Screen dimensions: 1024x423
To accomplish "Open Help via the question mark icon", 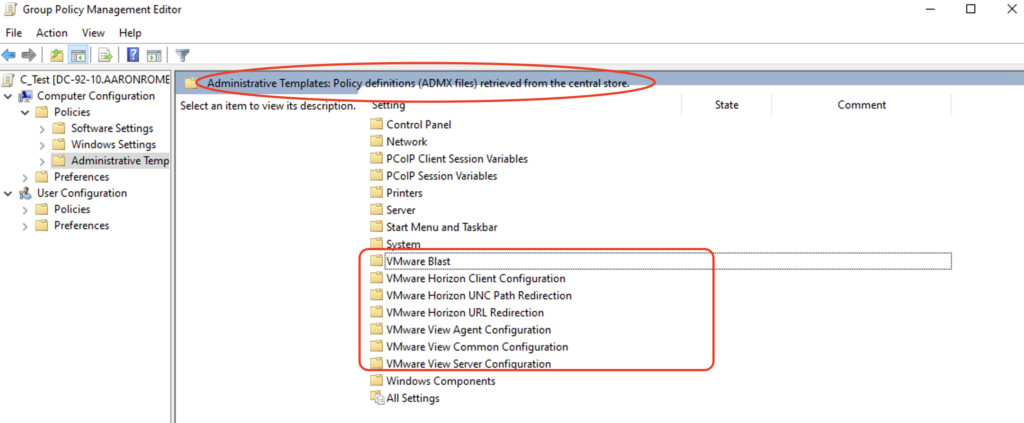I will [133, 55].
